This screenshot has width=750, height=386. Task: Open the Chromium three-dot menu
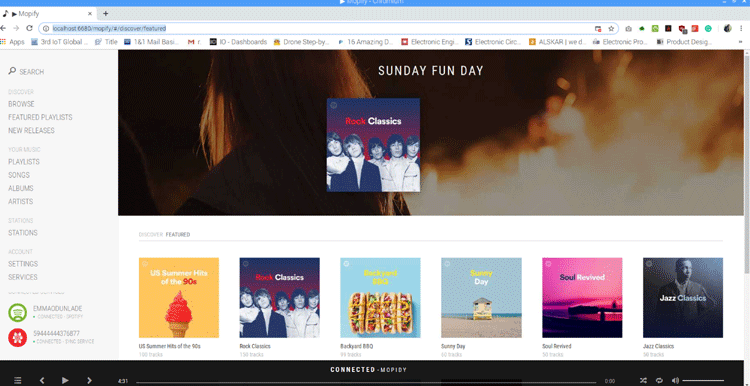tap(740, 29)
